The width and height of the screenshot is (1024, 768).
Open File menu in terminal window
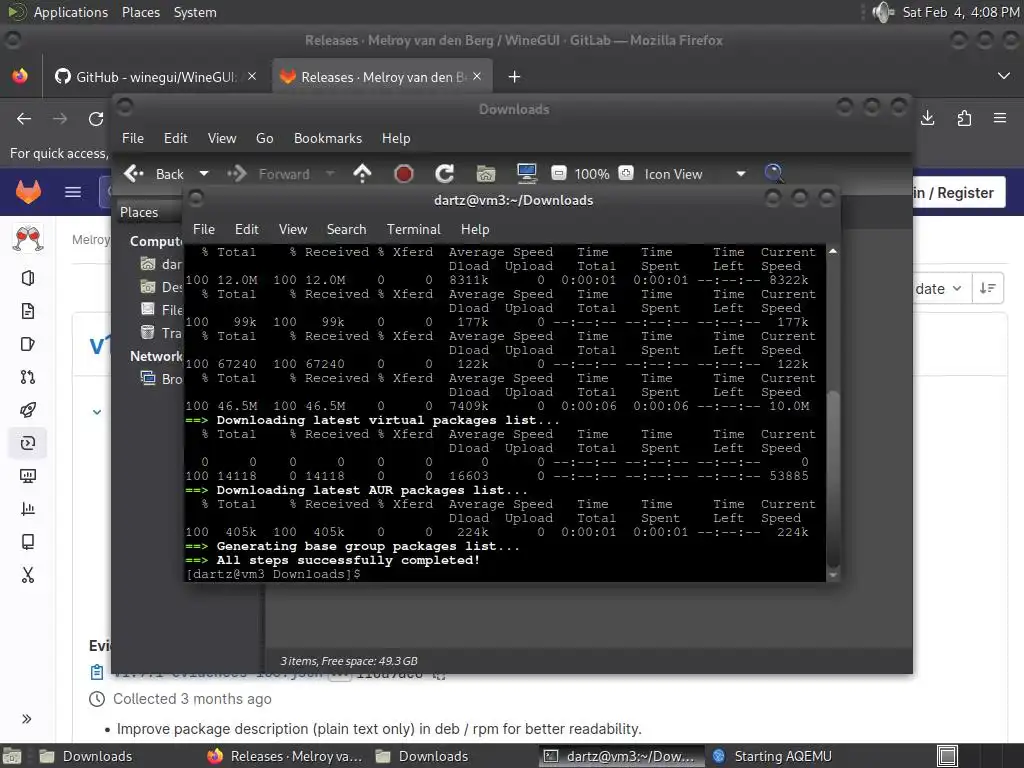tap(204, 229)
